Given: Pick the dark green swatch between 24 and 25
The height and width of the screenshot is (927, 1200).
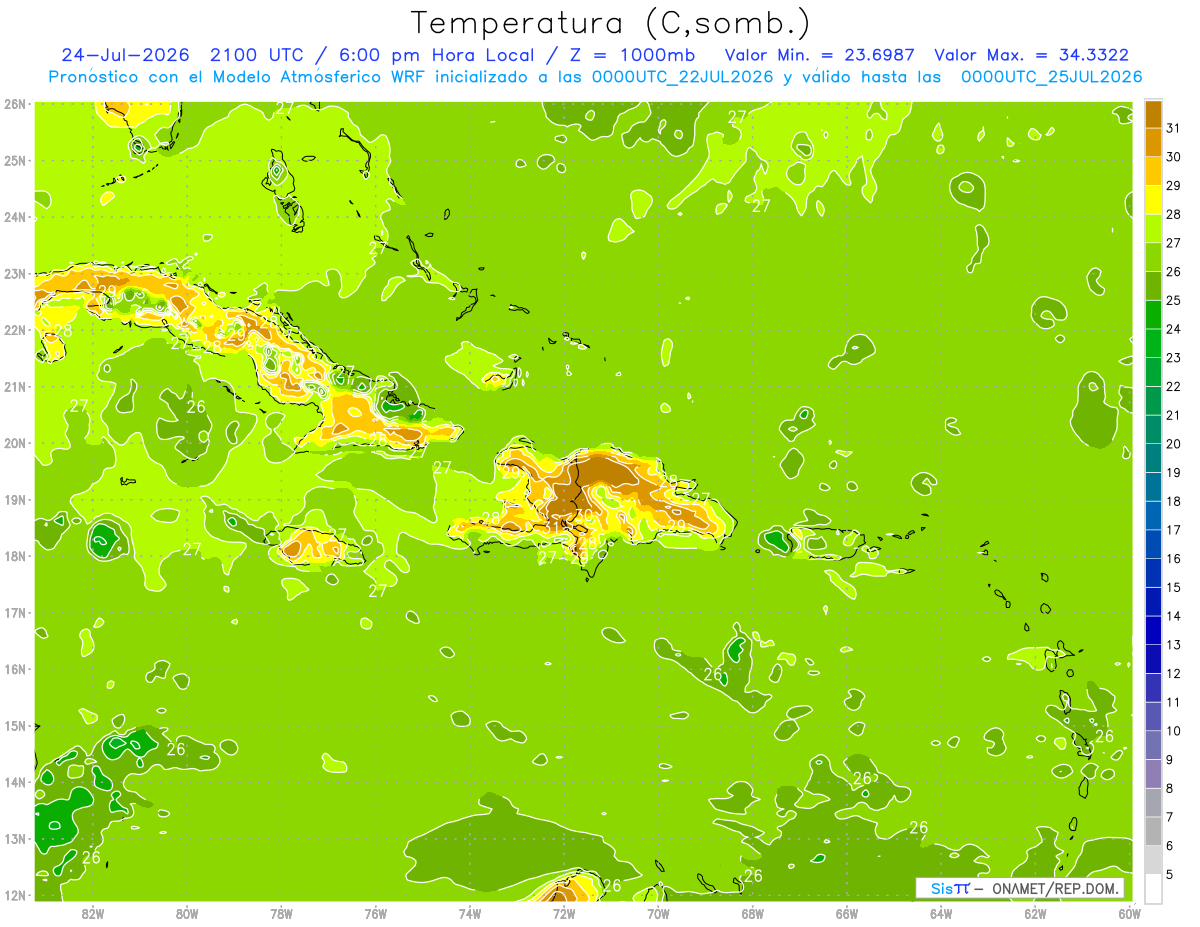Looking at the screenshot, I should 1152,314.
